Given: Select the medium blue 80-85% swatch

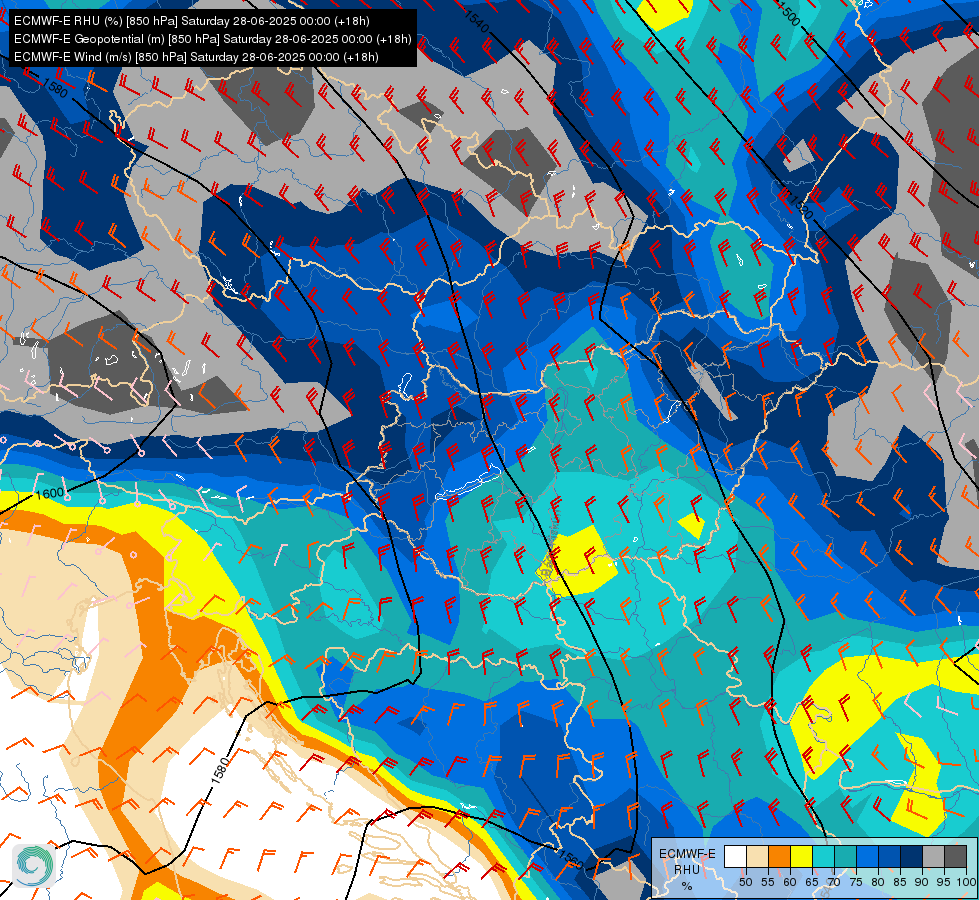Looking at the screenshot, I should coord(890,856).
